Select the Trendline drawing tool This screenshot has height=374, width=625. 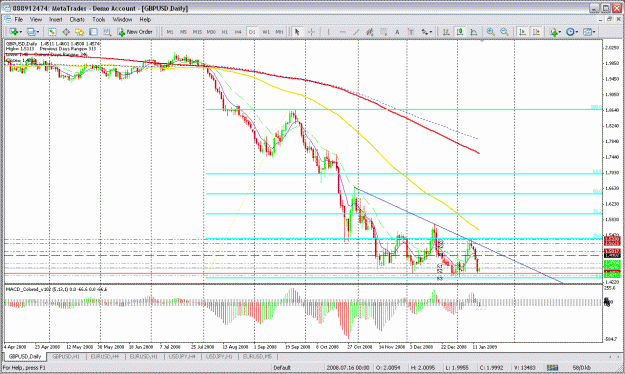pos(356,32)
